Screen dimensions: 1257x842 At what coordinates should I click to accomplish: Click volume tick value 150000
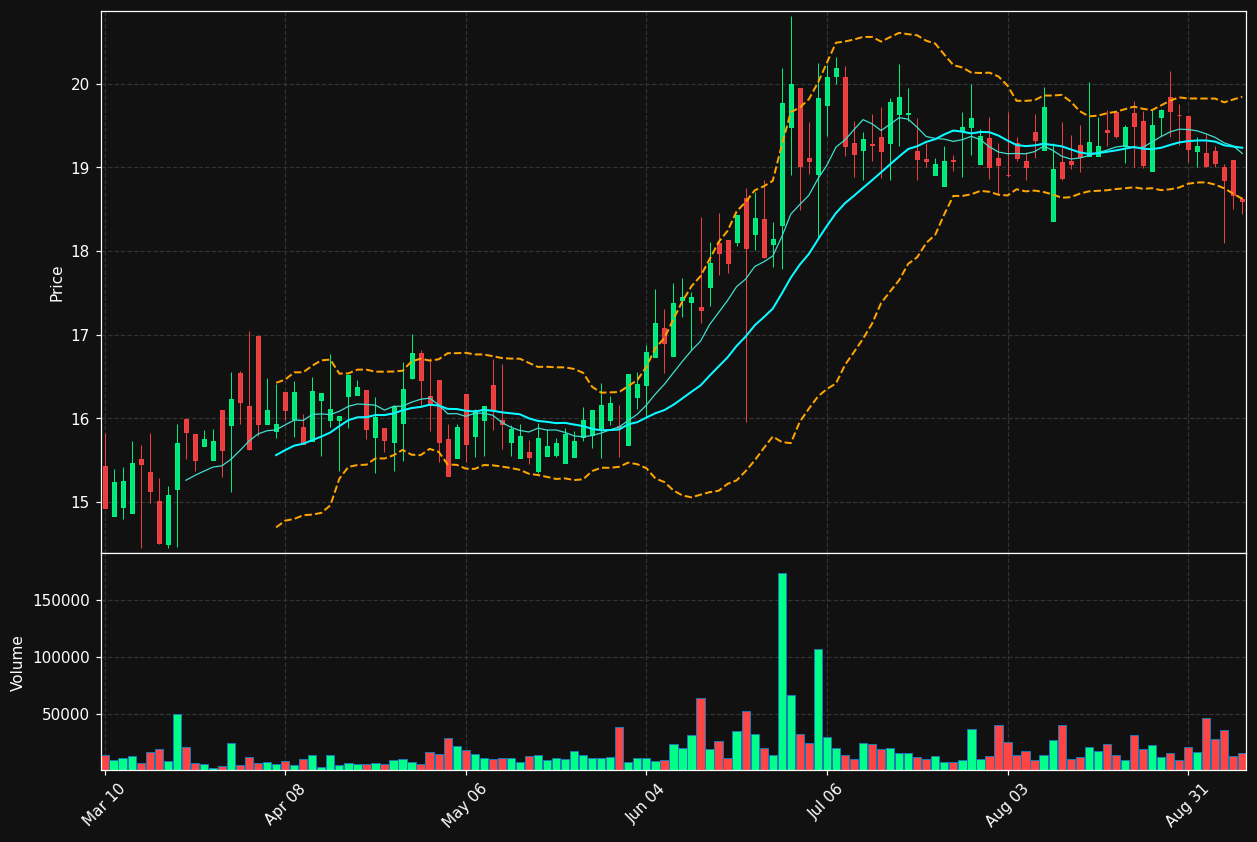(62, 601)
